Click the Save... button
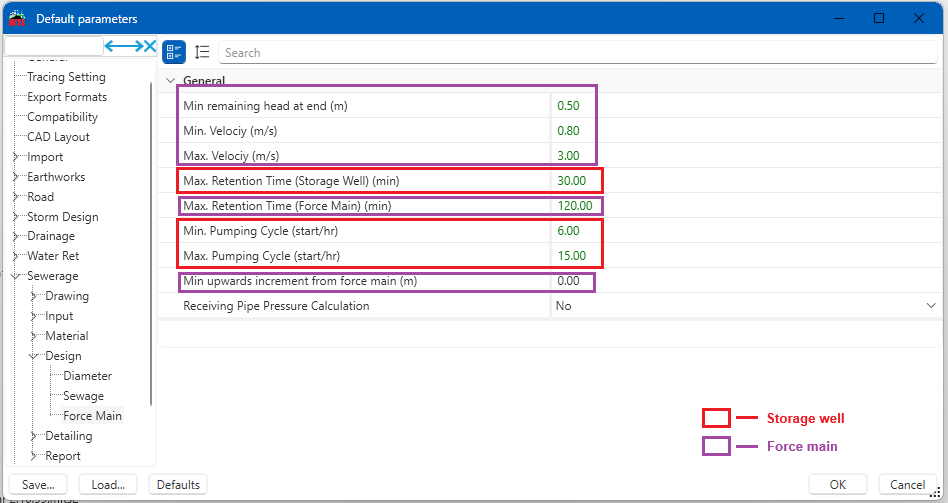Screen dimensions: 948x503 point(37,485)
